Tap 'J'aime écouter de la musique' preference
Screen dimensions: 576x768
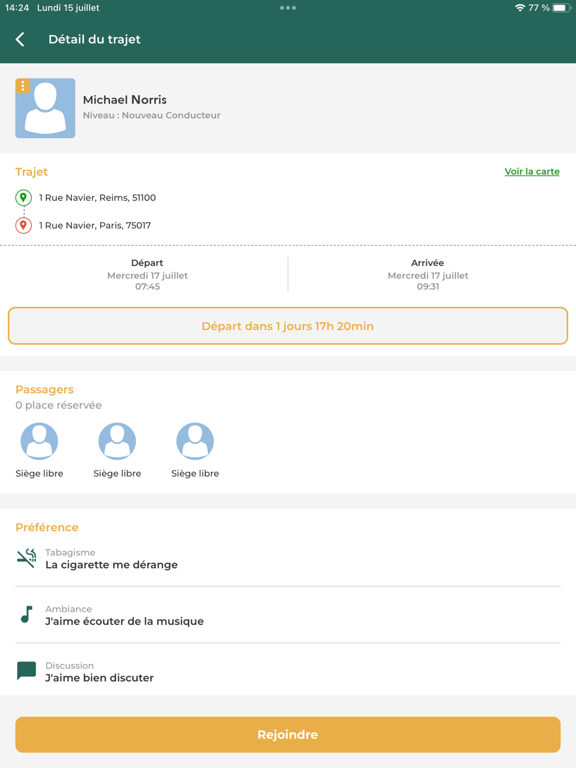[x=124, y=621]
